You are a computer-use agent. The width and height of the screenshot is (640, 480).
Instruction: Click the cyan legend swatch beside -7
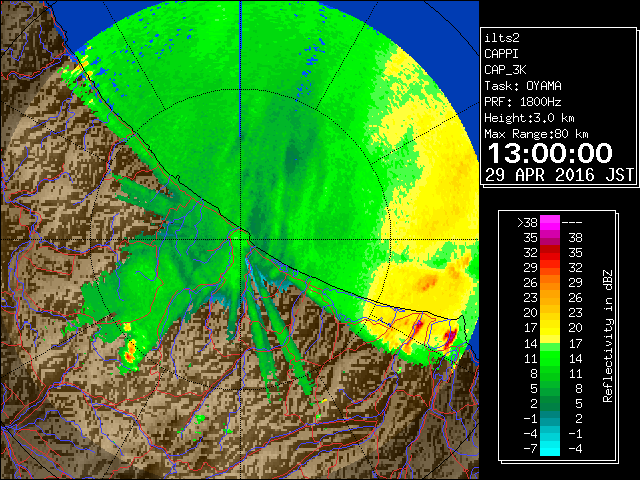click(x=550, y=448)
